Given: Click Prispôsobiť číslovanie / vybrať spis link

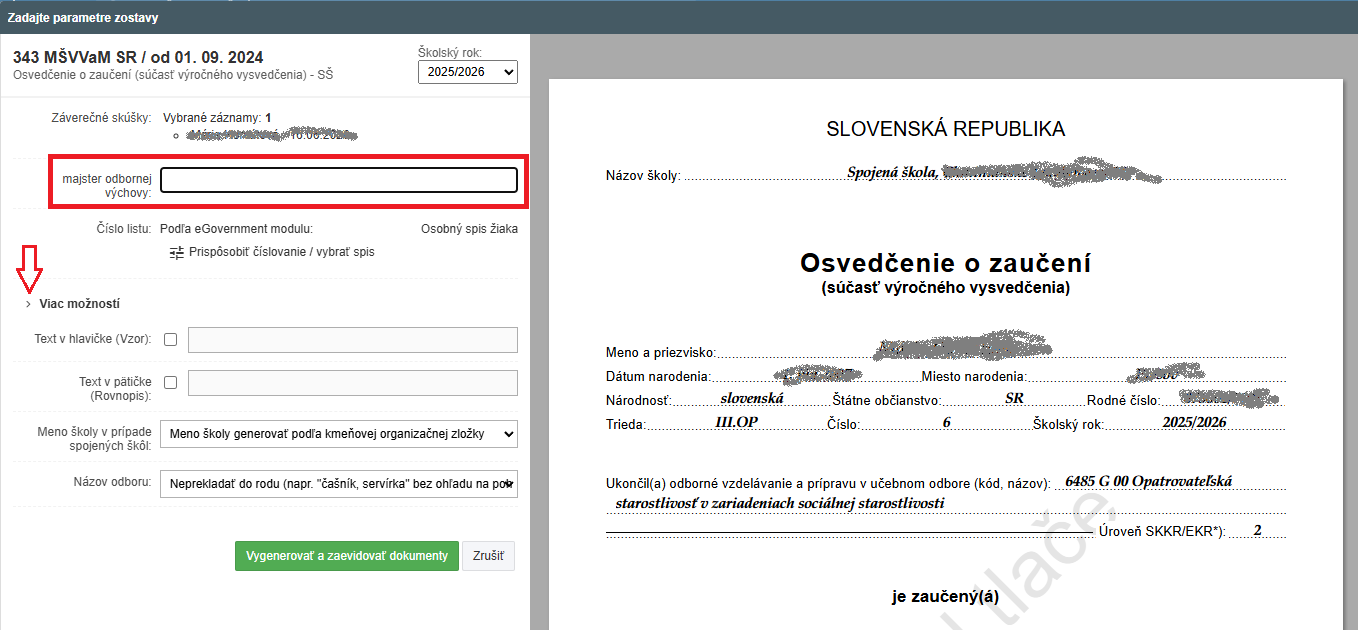Looking at the screenshot, I should click(282, 252).
